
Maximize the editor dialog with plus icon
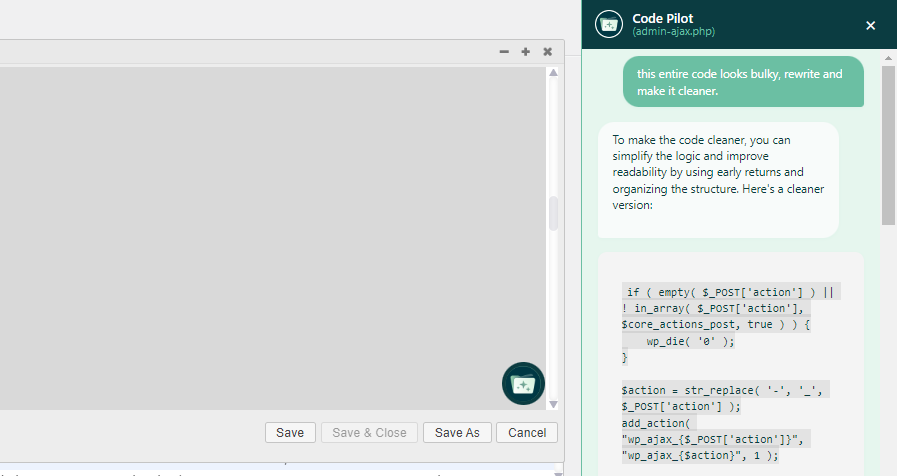526,51
